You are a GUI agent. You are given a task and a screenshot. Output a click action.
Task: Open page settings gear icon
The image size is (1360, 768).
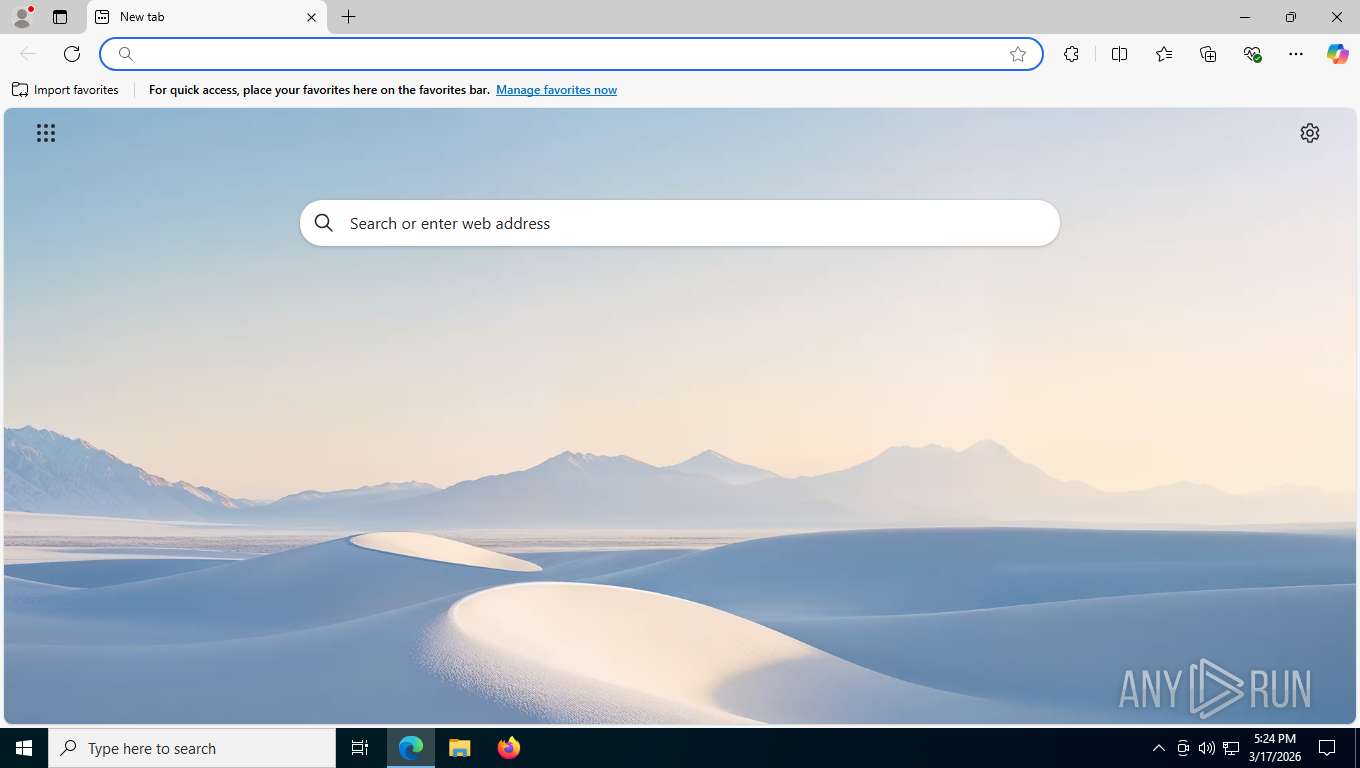click(1310, 133)
